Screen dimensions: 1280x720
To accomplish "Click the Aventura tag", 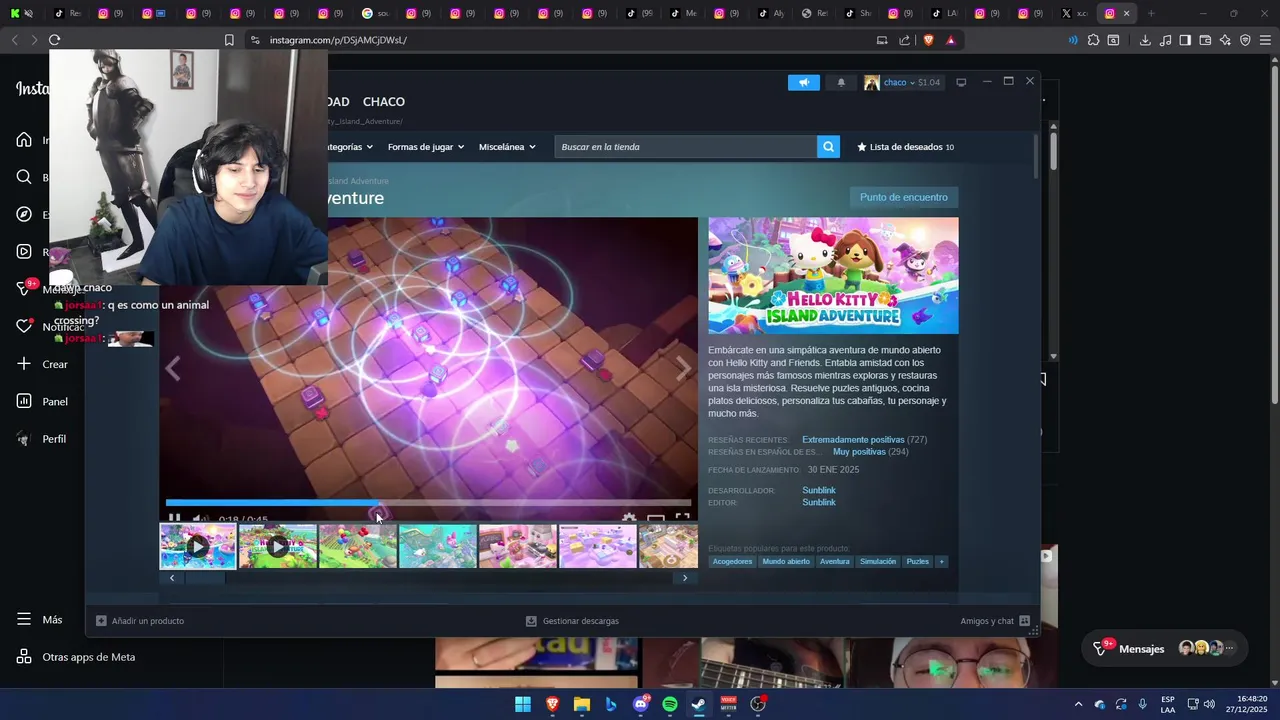I will 835,562.
